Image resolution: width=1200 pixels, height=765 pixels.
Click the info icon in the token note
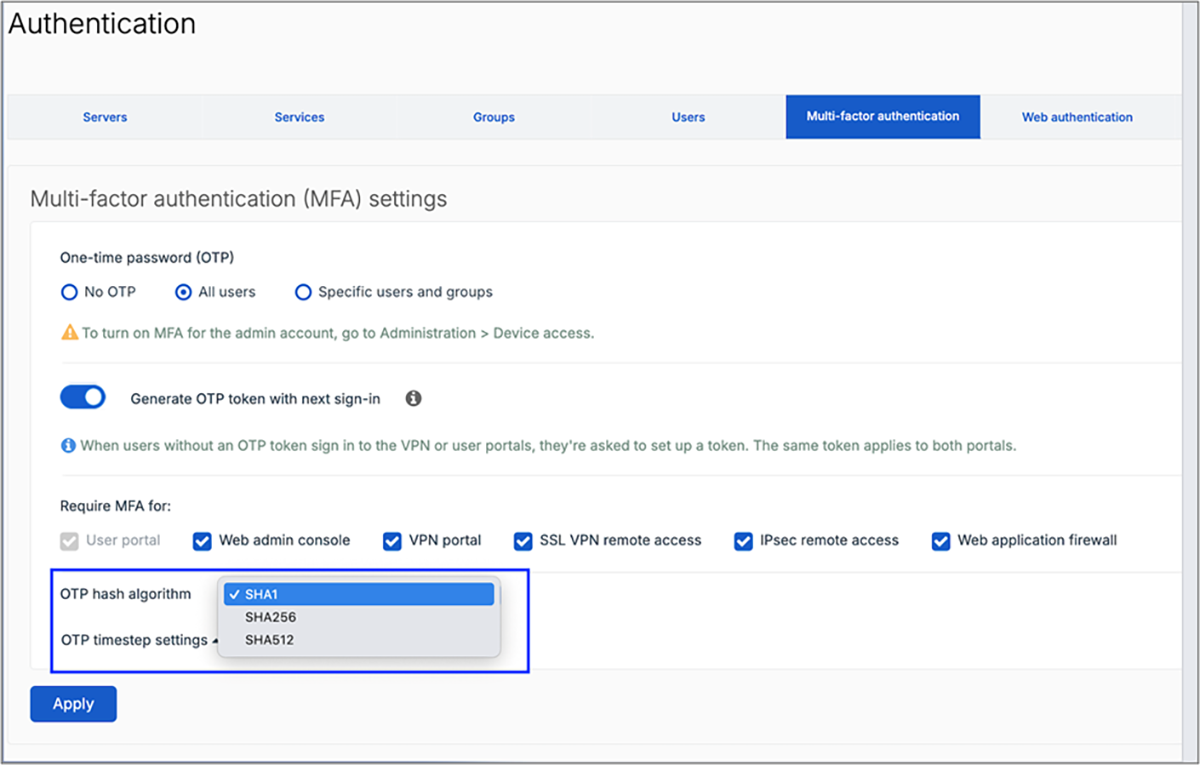[x=67, y=445]
